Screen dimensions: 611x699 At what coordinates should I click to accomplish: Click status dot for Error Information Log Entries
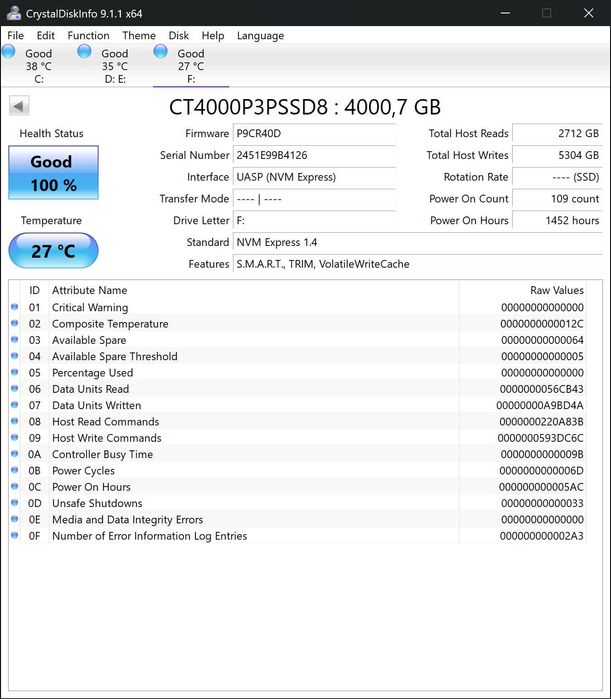point(15,535)
